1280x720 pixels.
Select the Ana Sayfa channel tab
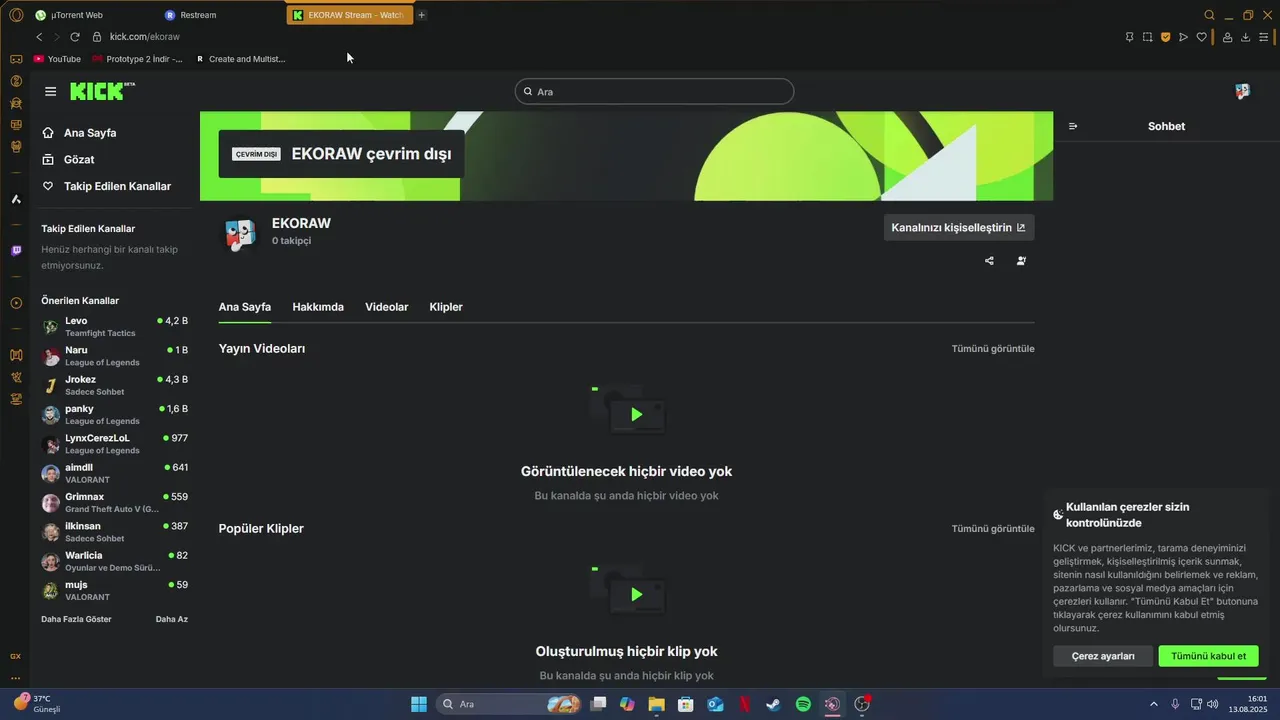tap(245, 307)
